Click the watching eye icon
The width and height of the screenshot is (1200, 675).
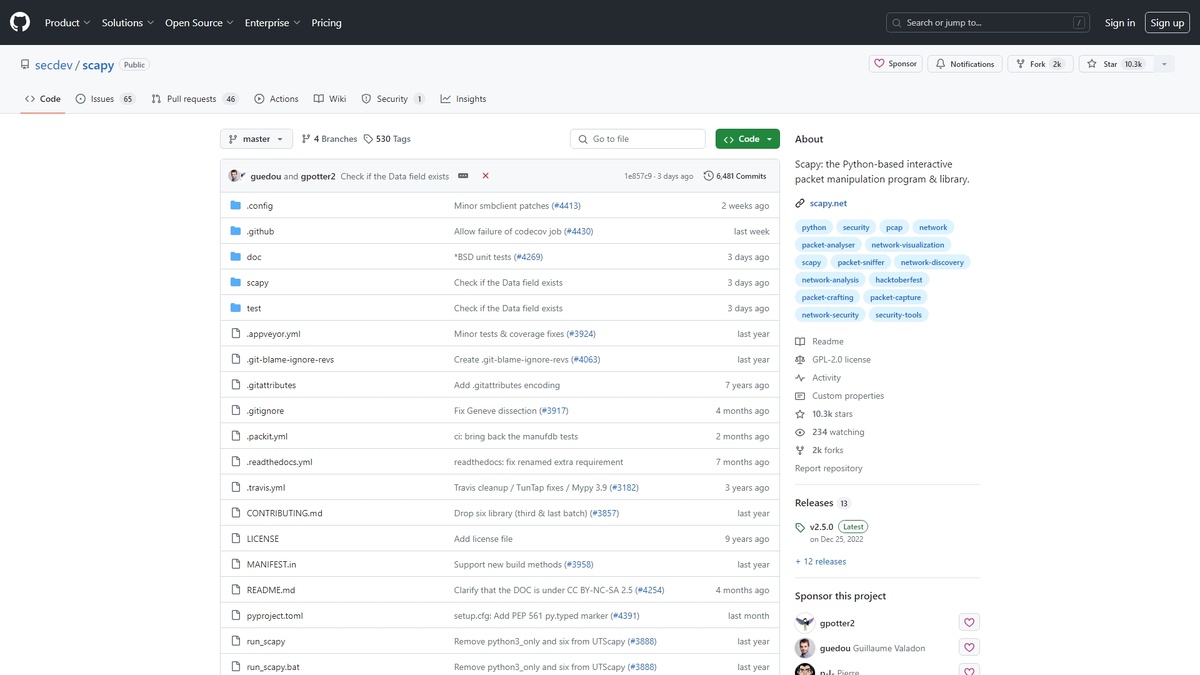point(800,432)
